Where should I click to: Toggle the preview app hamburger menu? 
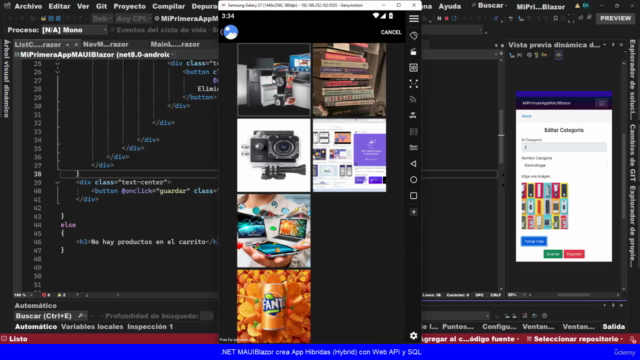602,103
